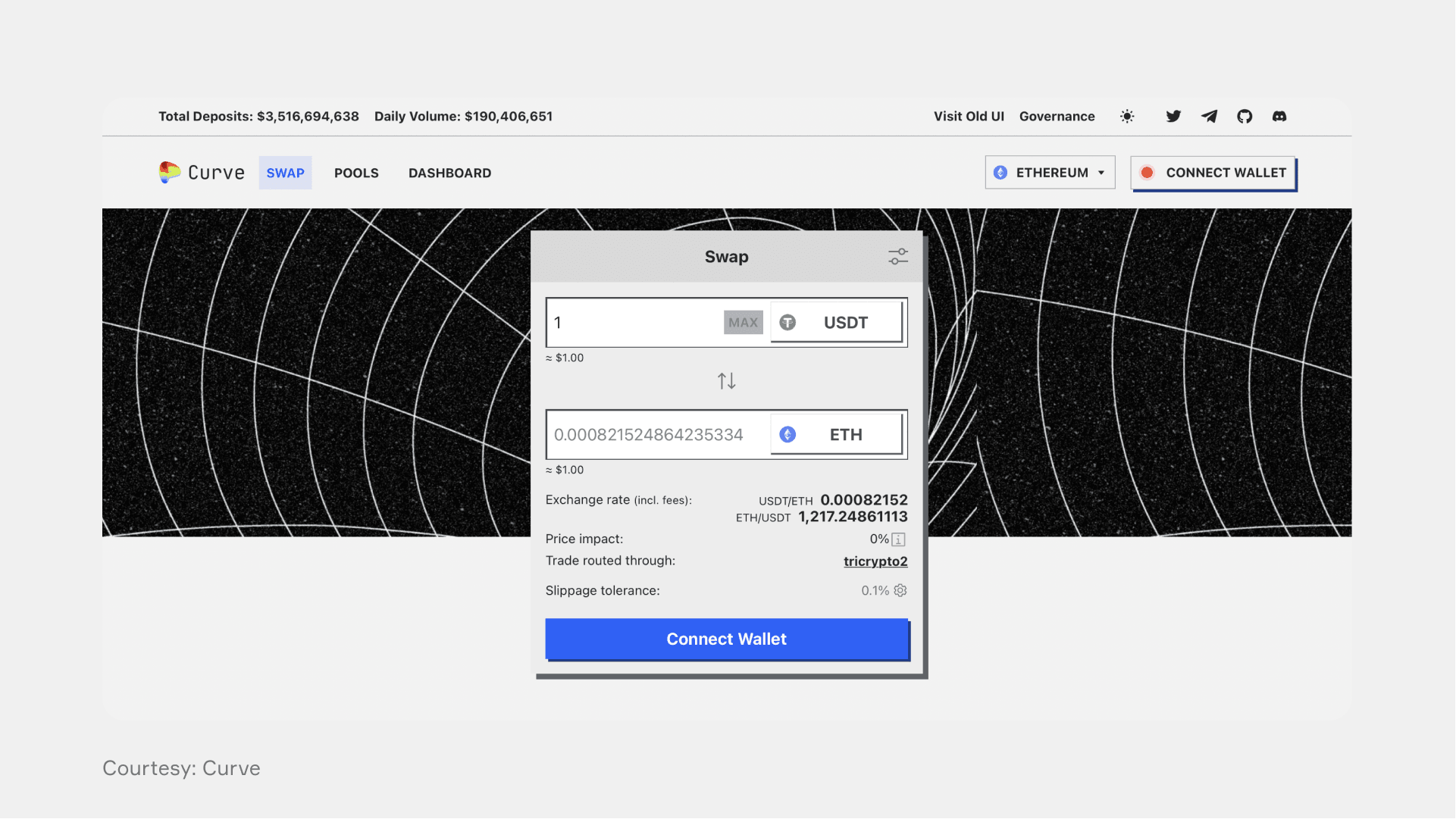Open the Telegram channel icon
The width and height of the screenshot is (1456, 819).
(1209, 116)
